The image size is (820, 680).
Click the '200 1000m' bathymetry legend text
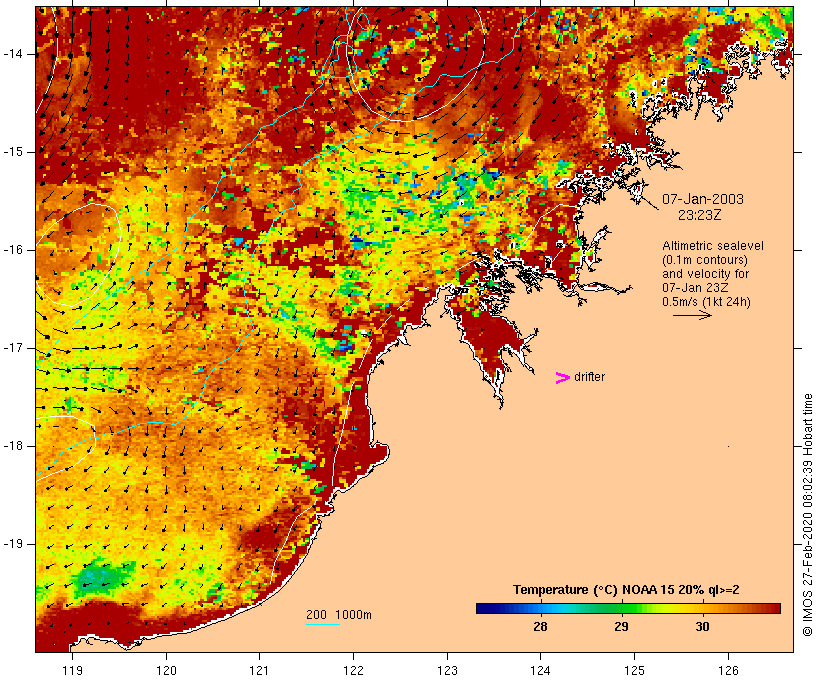pyautogui.click(x=339, y=615)
